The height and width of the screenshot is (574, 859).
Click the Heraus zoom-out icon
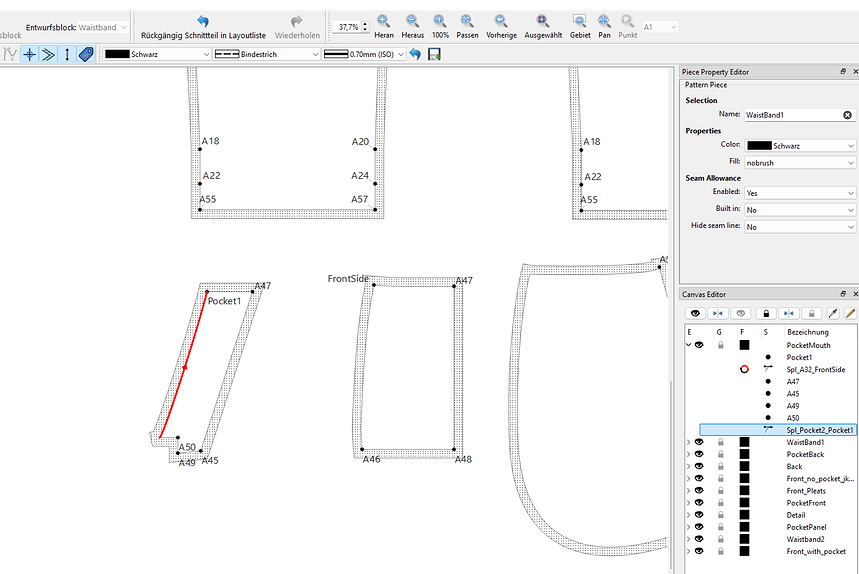(412, 21)
